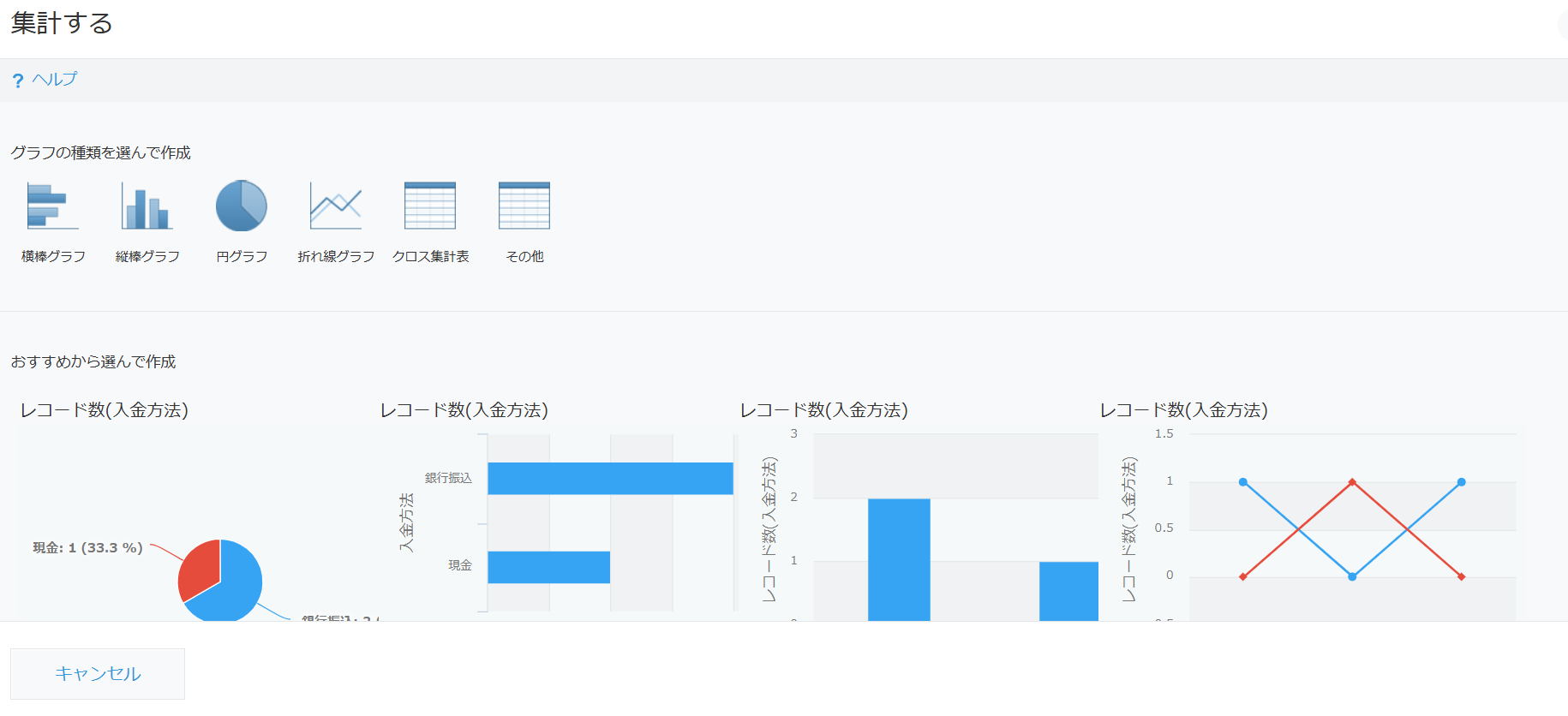Viewport: 1568px width, 716px height.
Task: Click the tallest blue vertical bar
Action: [899, 558]
